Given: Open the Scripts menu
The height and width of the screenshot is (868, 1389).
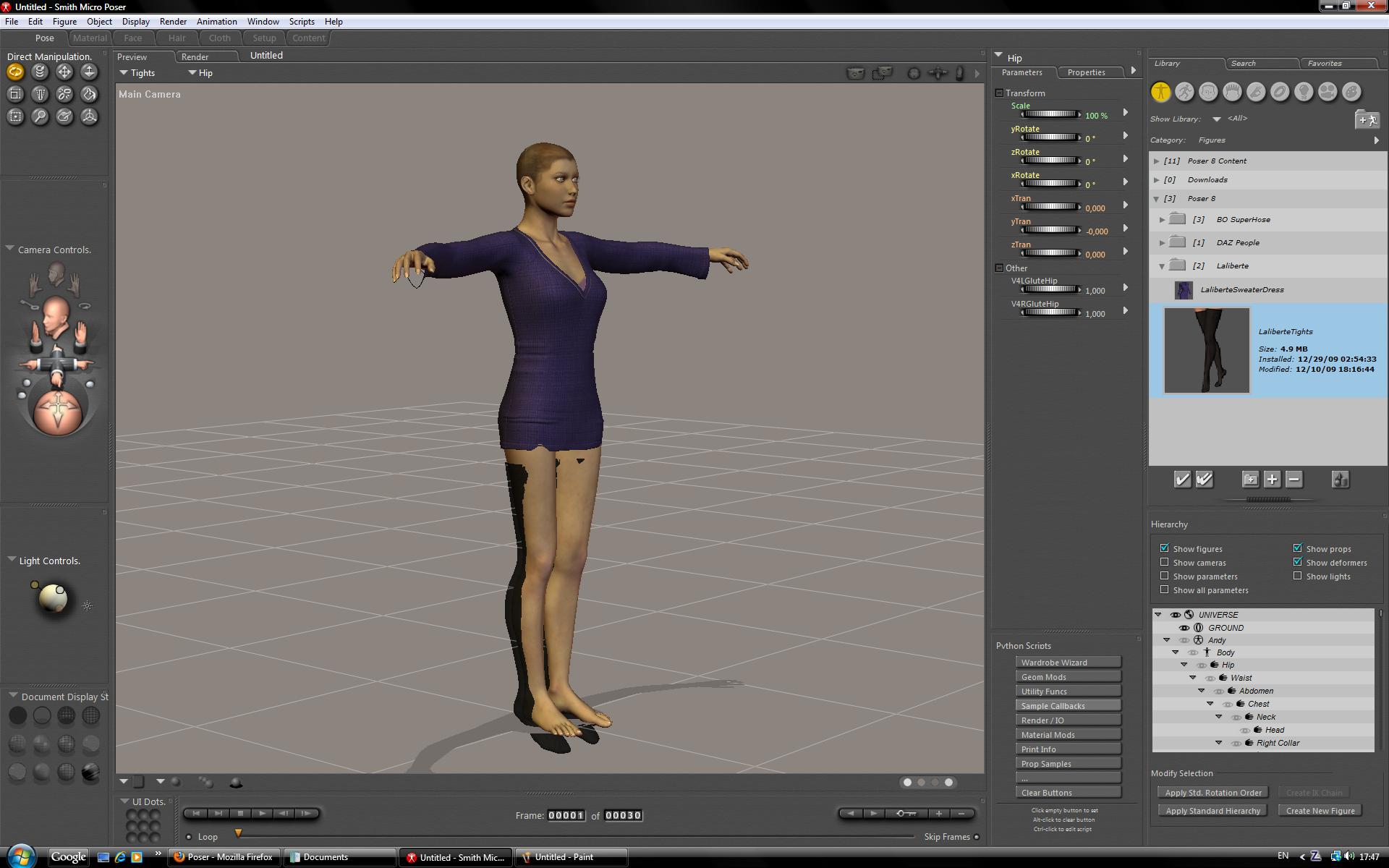Looking at the screenshot, I should pyautogui.click(x=302, y=22).
